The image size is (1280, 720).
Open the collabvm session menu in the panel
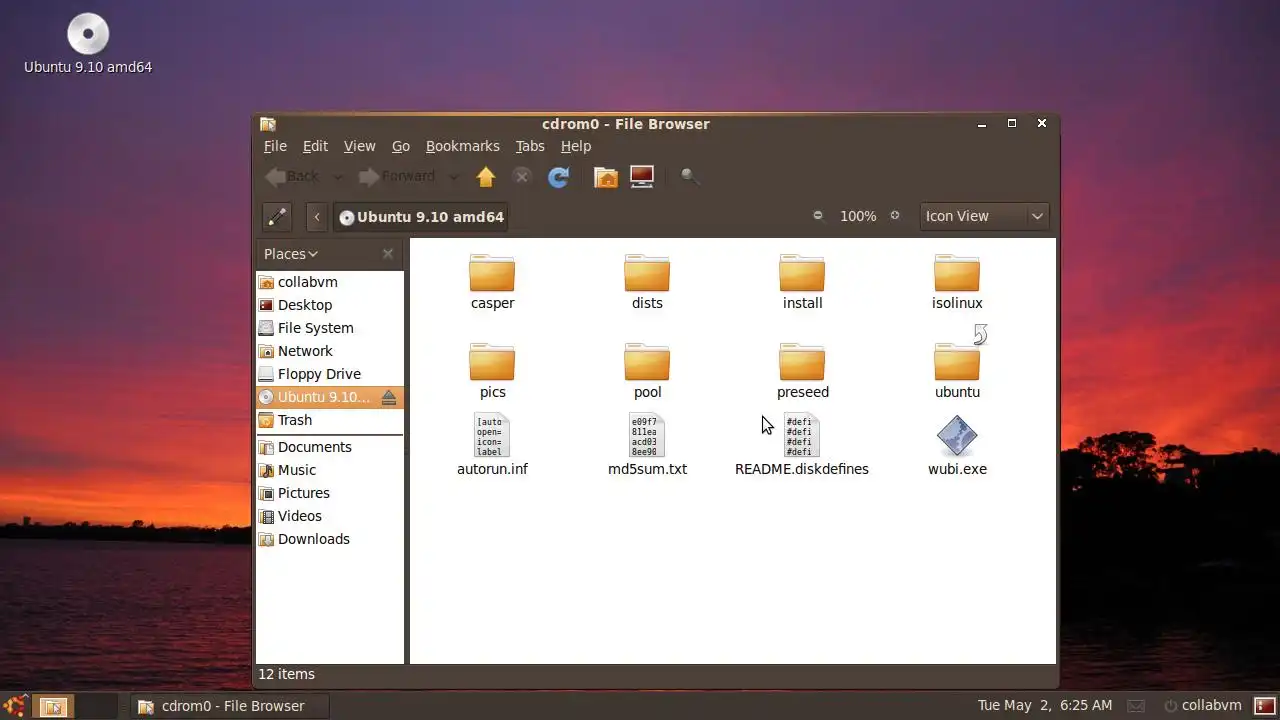(1202, 706)
